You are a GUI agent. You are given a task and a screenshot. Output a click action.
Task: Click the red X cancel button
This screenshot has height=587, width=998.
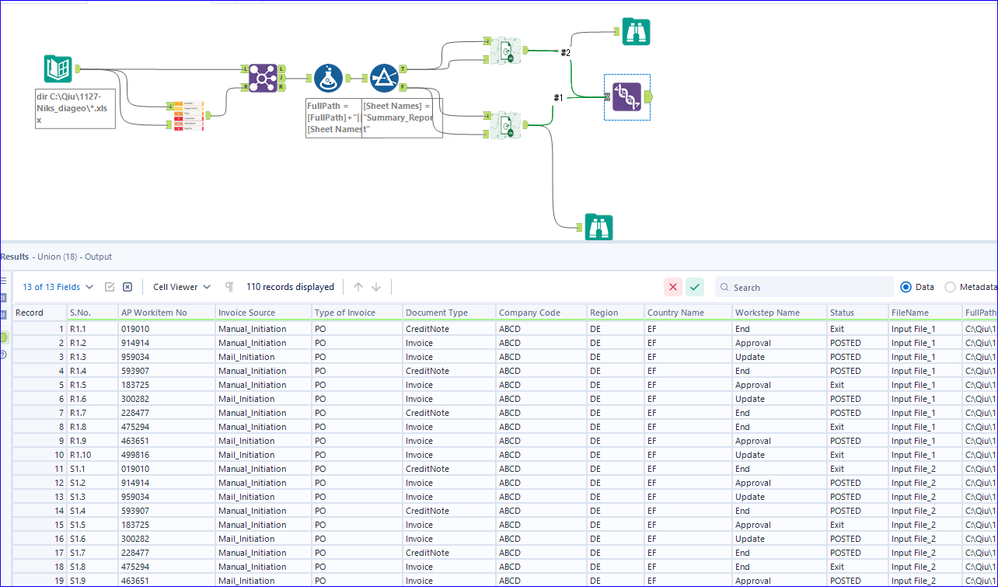click(x=673, y=287)
